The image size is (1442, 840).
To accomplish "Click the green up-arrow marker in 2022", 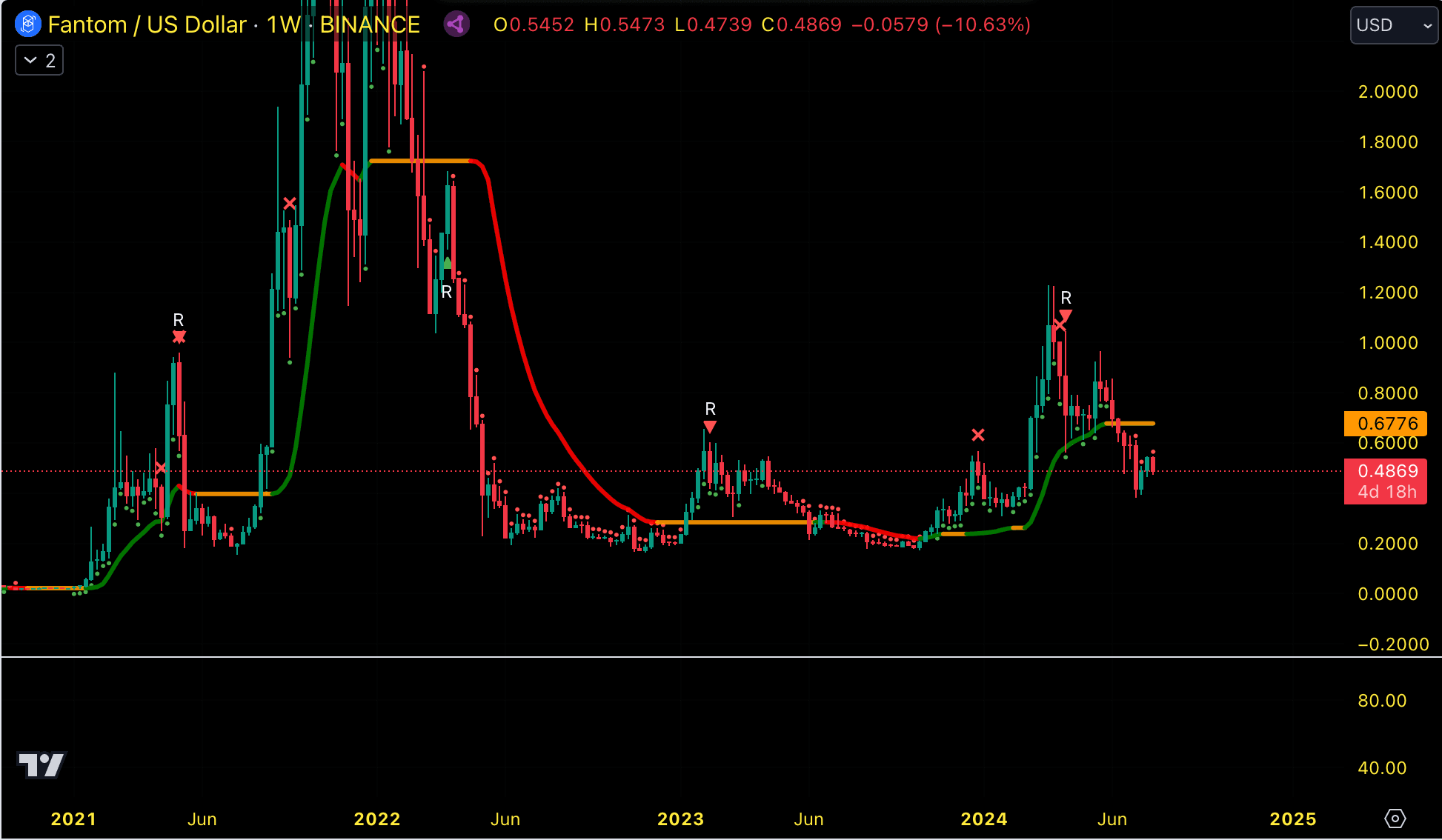I will pos(447,263).
